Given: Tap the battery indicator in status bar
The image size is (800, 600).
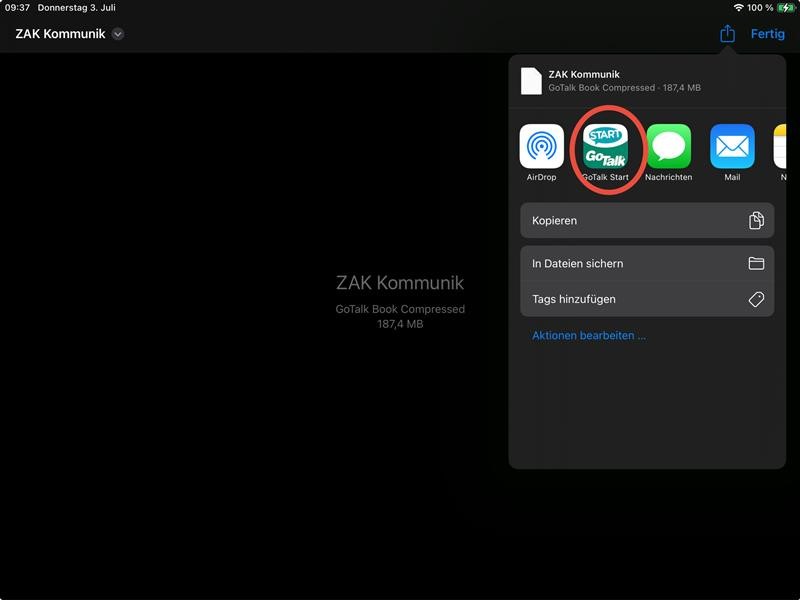Looking at the screenshot, I should tap(786, 8).
